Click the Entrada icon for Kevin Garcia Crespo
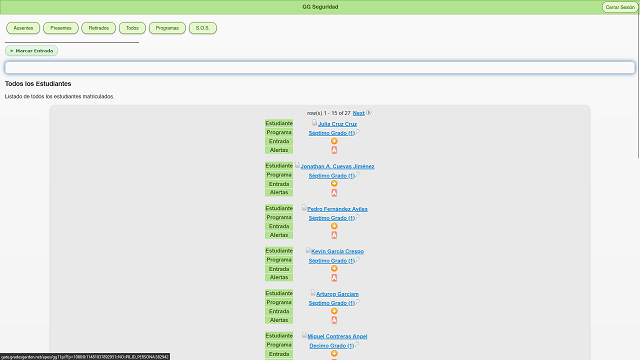The width and height of the screenshot is (640, 360). [334, 269]
